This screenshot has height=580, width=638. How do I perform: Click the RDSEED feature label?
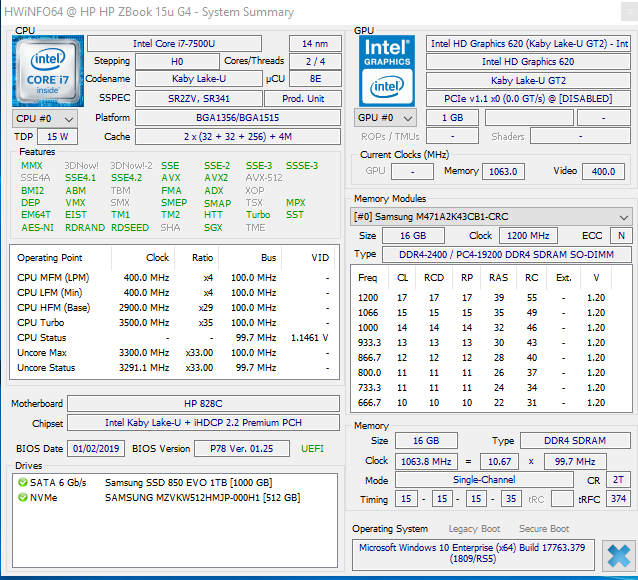click(x=130, y=228)
